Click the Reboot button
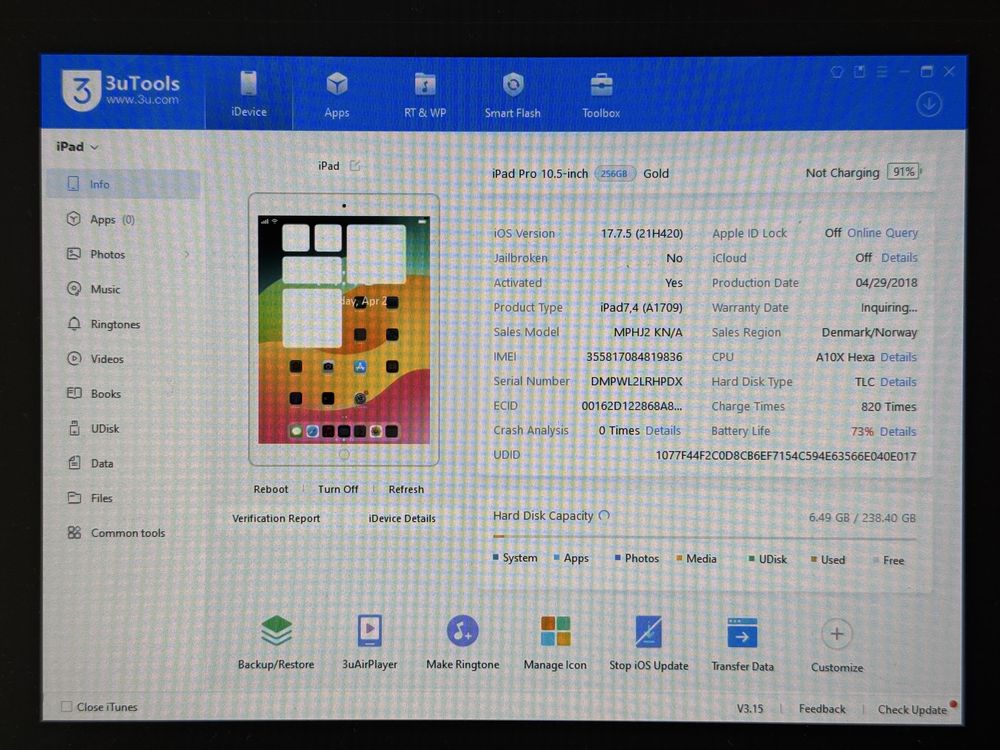This screenshot has width=1000, height=750. click(x=271, y=489)
